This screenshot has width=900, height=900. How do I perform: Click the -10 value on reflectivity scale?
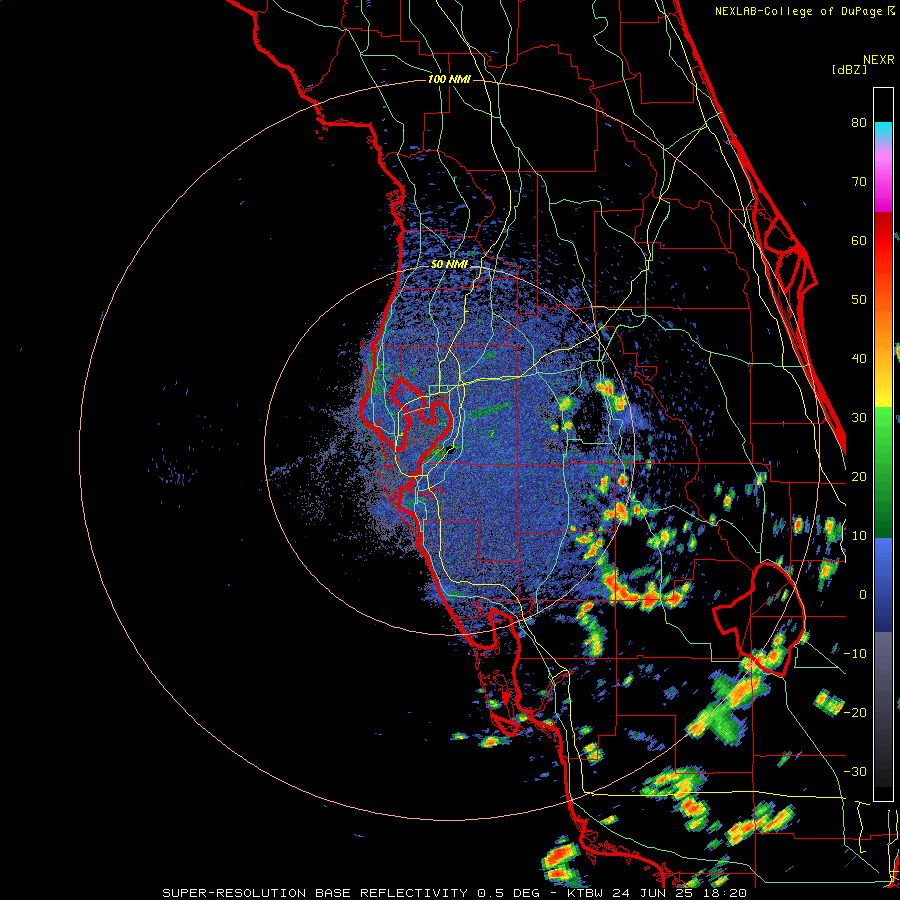pos(855,654)
